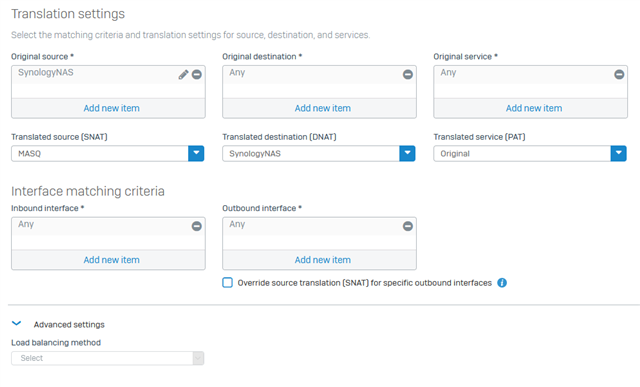
Task: Add new item to Original source
Action: (111, 108)
